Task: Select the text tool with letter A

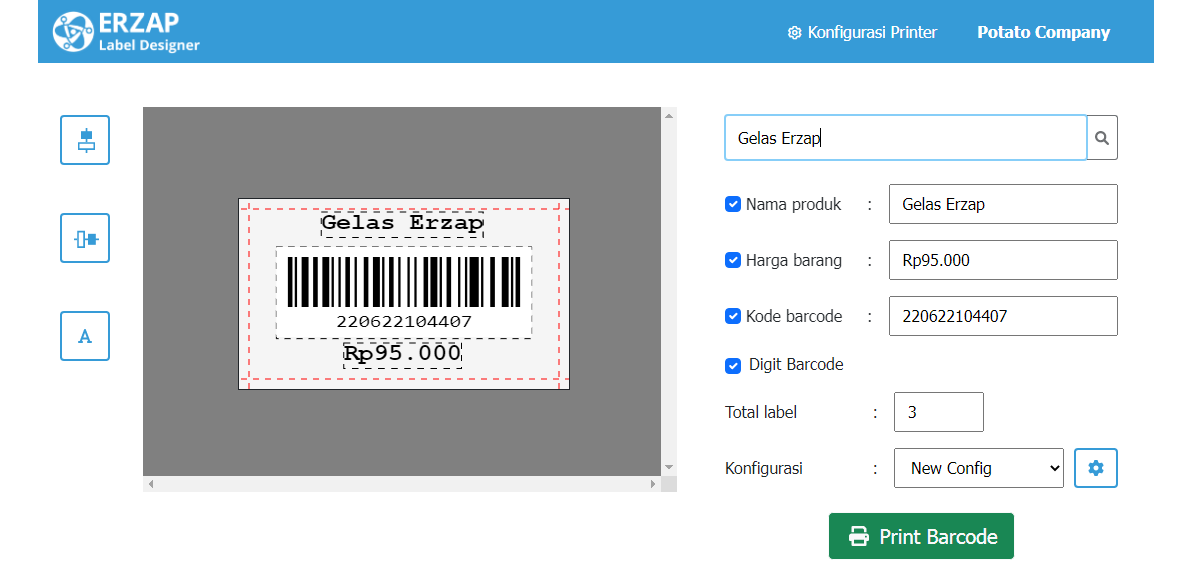Action: coord(85,336)
